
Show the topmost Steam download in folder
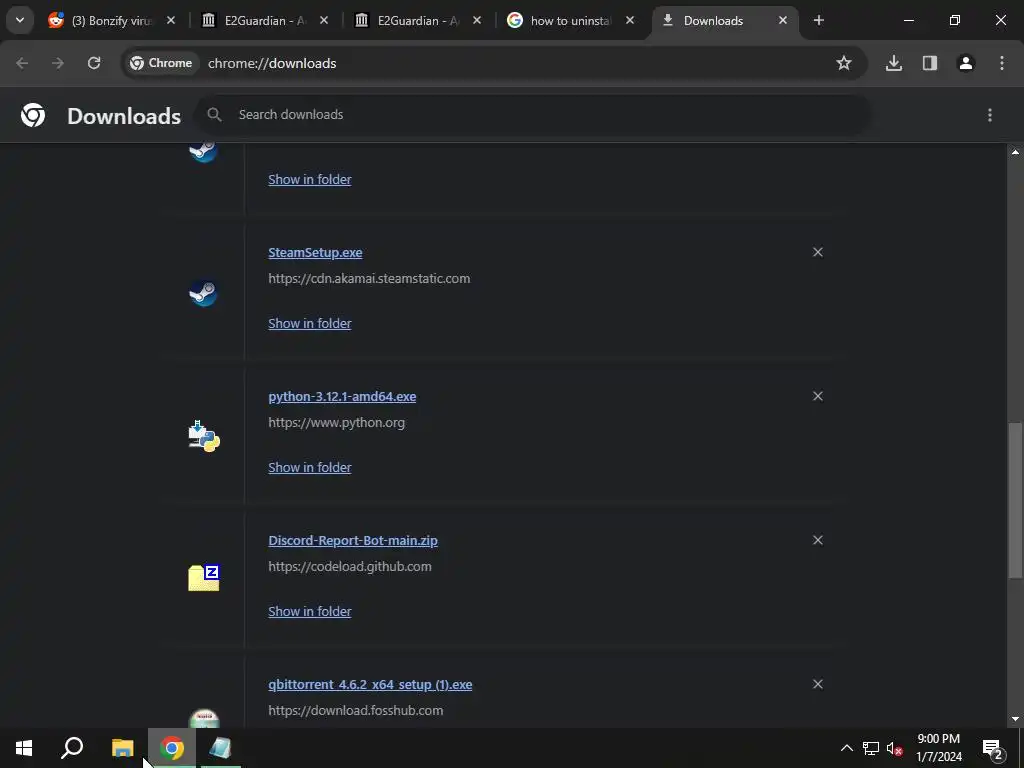click(x=310, y=179)
